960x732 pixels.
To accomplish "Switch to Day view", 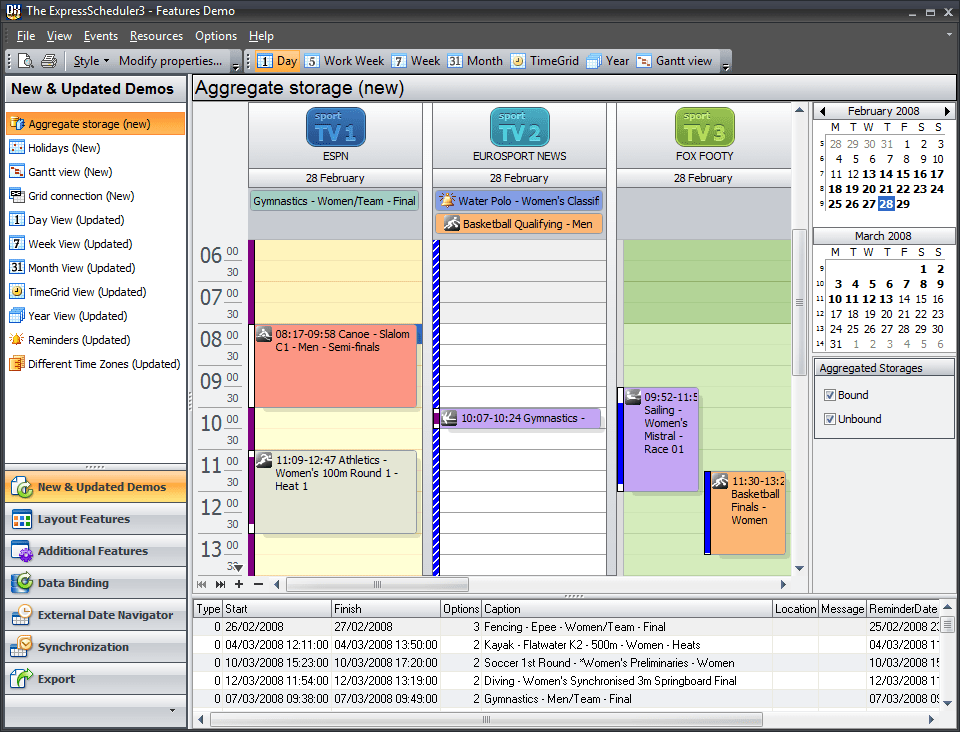I will click(x=277, y=61).
